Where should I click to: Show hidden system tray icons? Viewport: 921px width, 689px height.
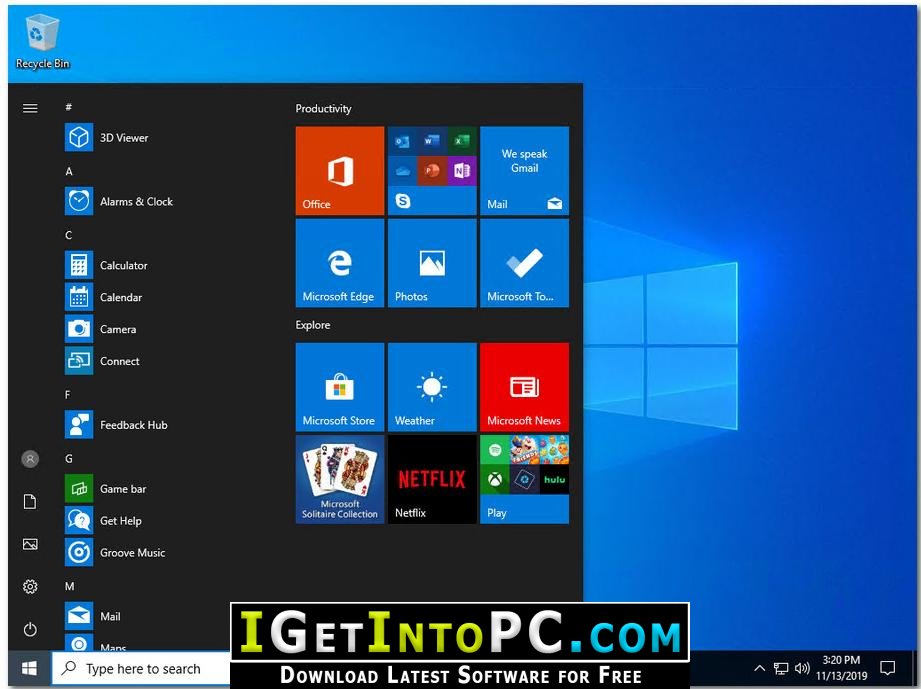[x=759, y=668]
